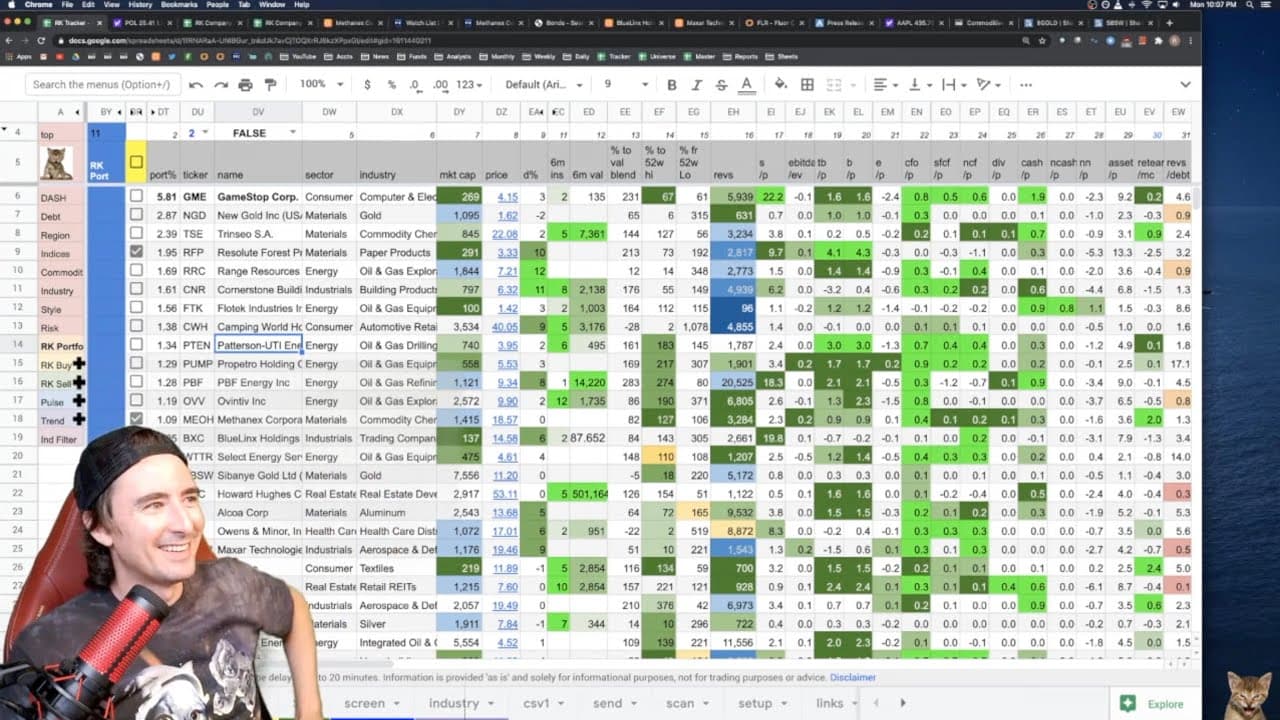Check the box for RRC row
Viewport: 1280px width, 720px height.
pyautogui.click(x=136, y=271)
